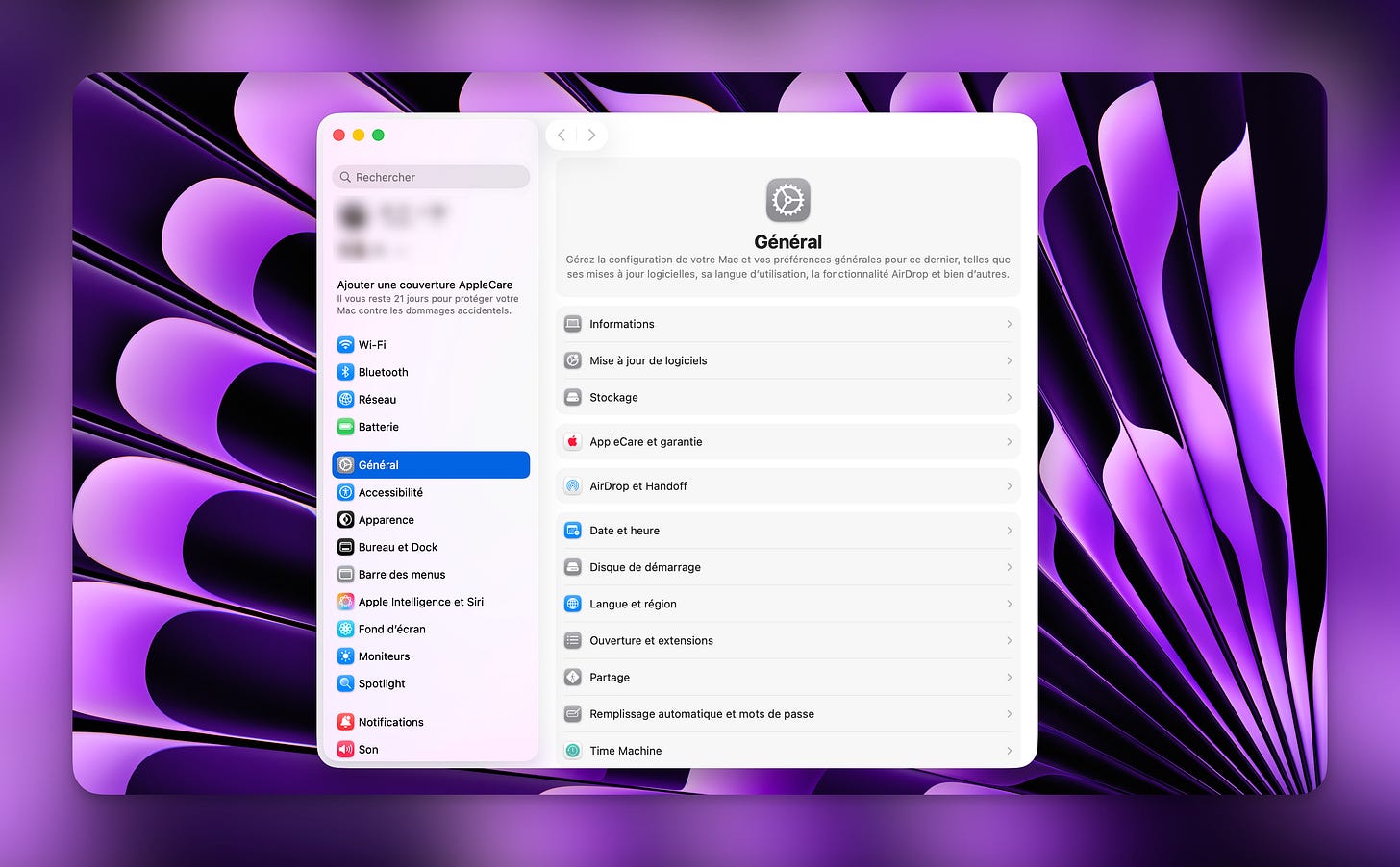Click the Son speaker icon

[x=346, y=749]
